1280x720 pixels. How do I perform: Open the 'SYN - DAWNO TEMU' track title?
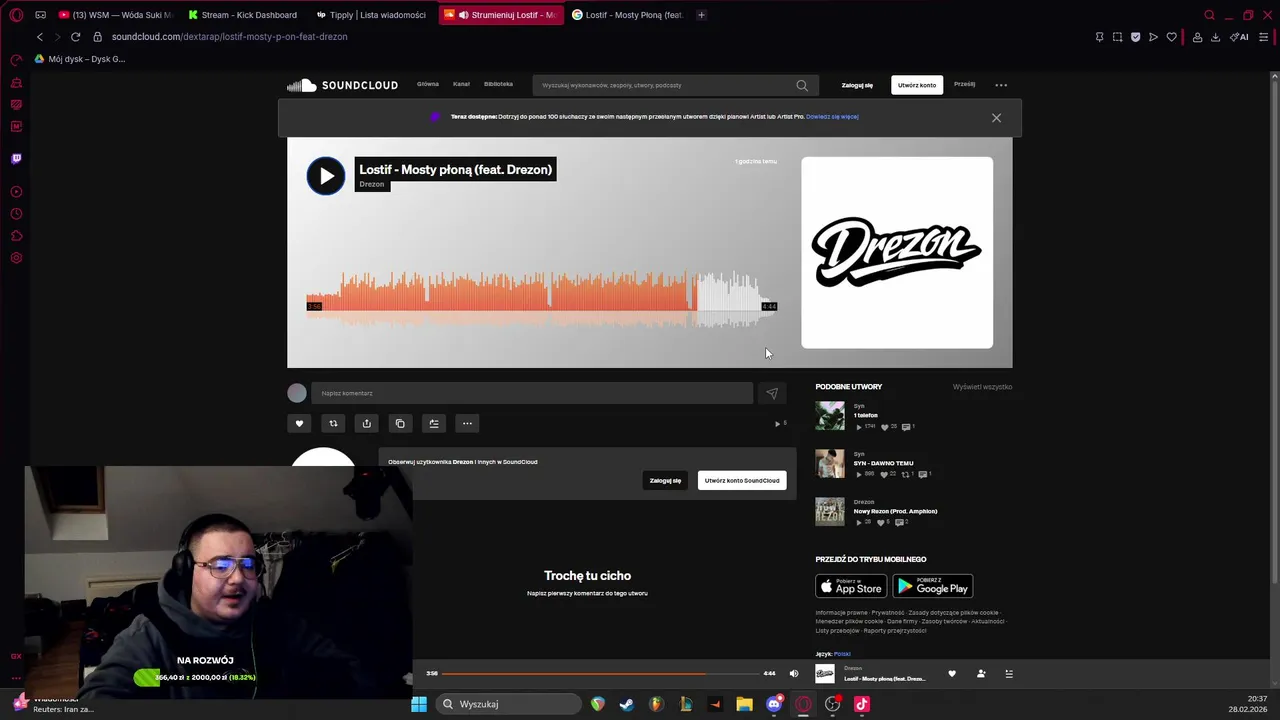pyautogui.click(x=883, y=463)
